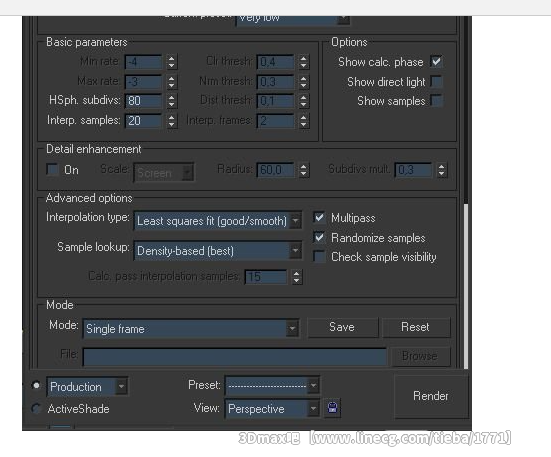Enable Show samples checkbox
Viewport: 551px width, 457px height.
tap(436, 101)
